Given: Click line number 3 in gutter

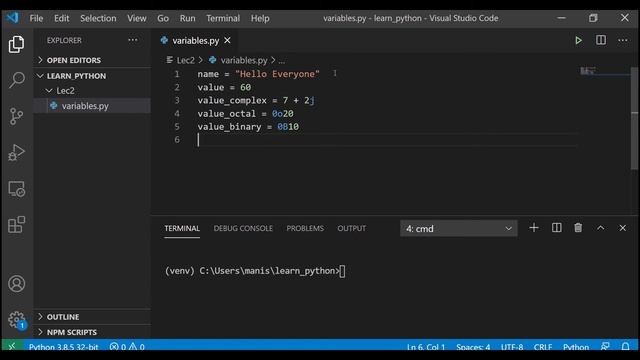Looking at the screenshot, I should [x=177, y=100].
